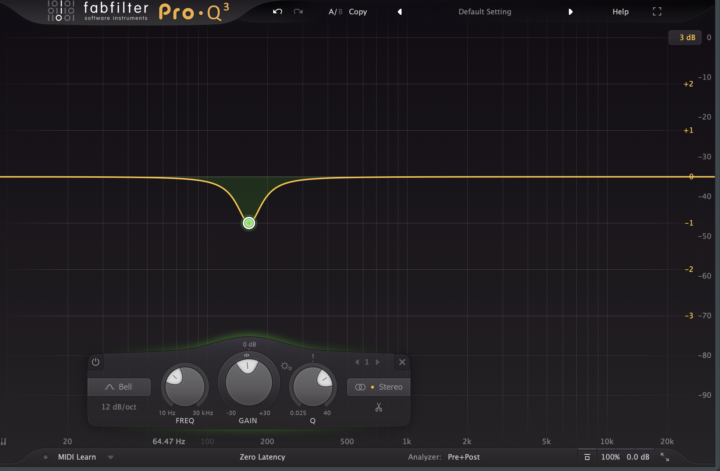Click the redo arrow icon
720x471 pixels.
[298, 11]
